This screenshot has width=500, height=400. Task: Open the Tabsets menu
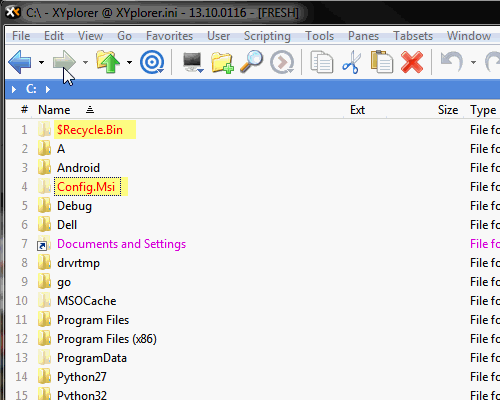coord(413,36)
